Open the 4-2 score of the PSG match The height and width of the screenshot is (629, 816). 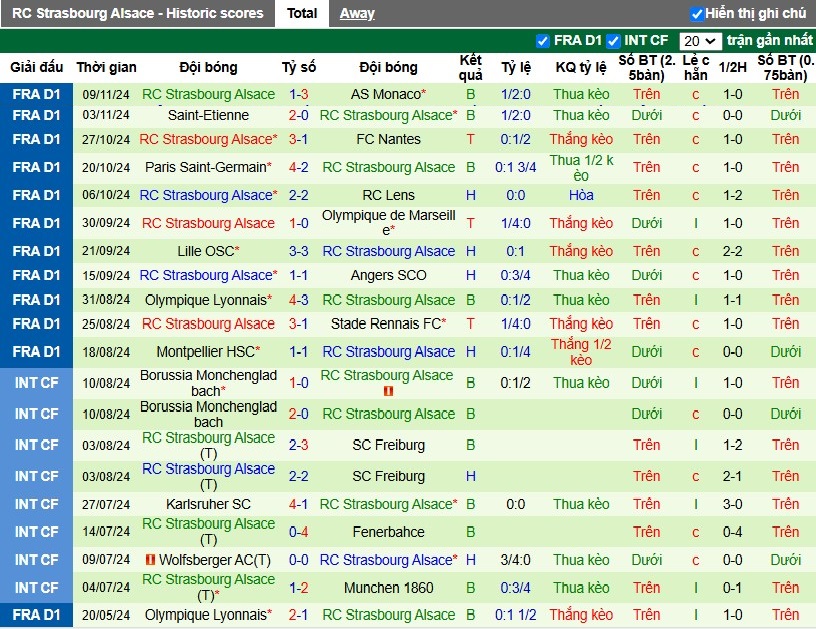299,167
